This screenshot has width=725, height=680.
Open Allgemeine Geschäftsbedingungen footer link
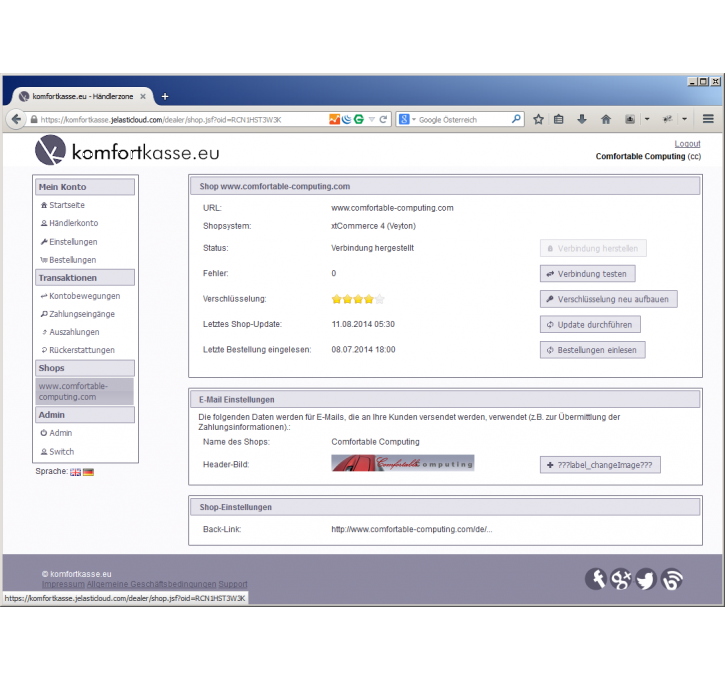pyautogui.click(x=152, y=584)
